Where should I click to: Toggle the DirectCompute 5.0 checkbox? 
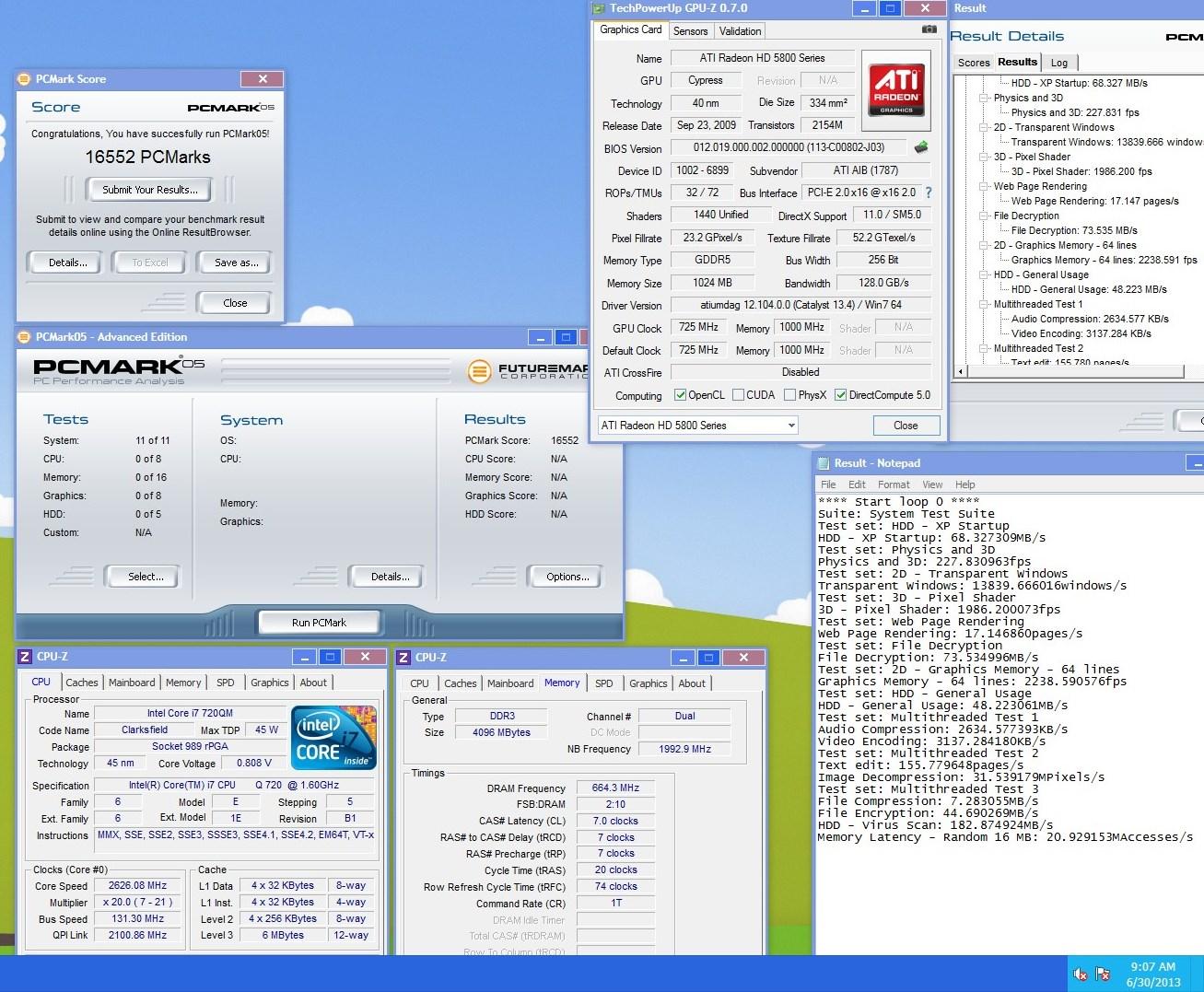click(x=840, y=395)
